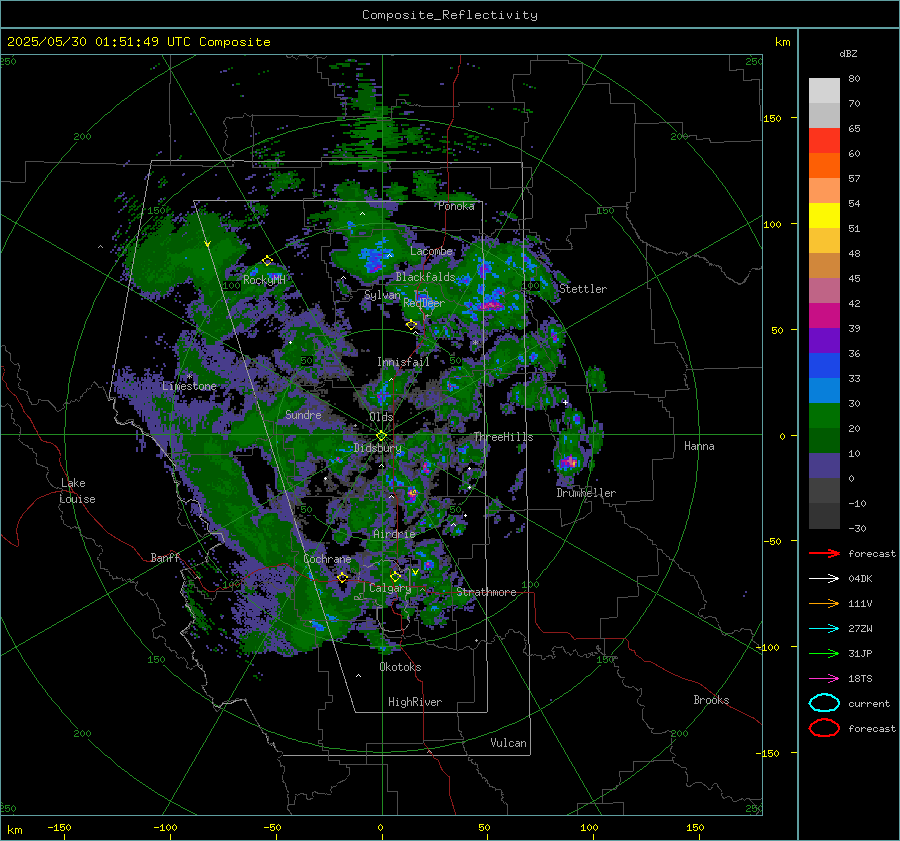Click the HighRiver label on map

point(415,702)
